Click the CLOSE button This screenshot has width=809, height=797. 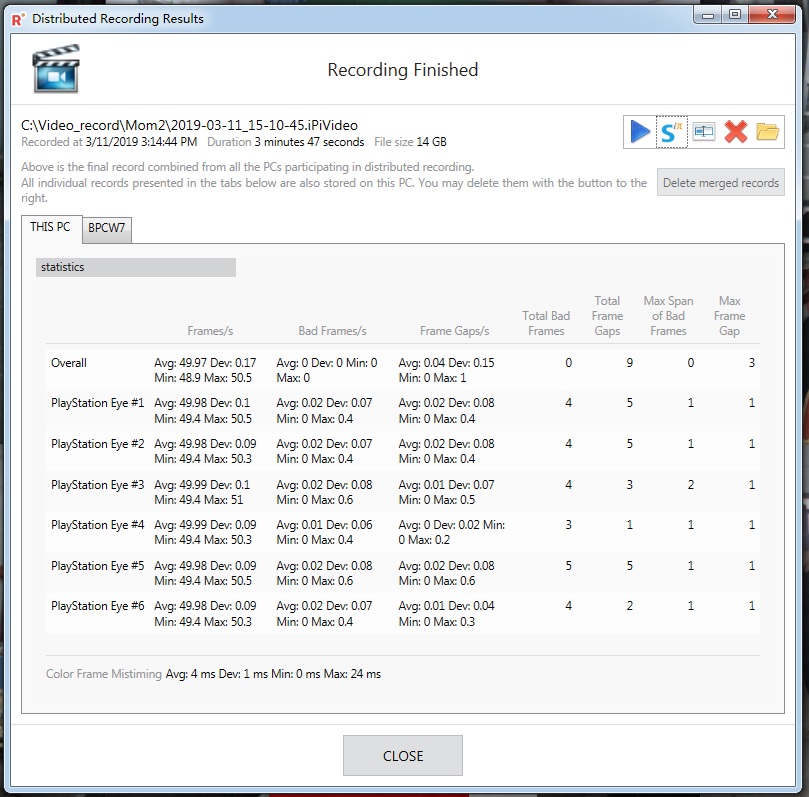[402, 756]
